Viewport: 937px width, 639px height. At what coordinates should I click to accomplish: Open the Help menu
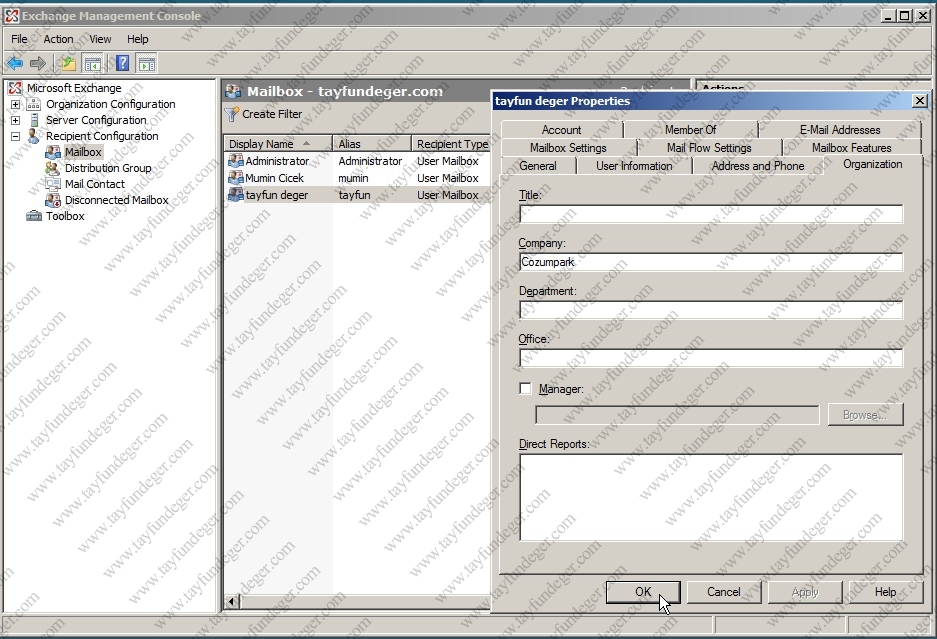click(137, 39)
